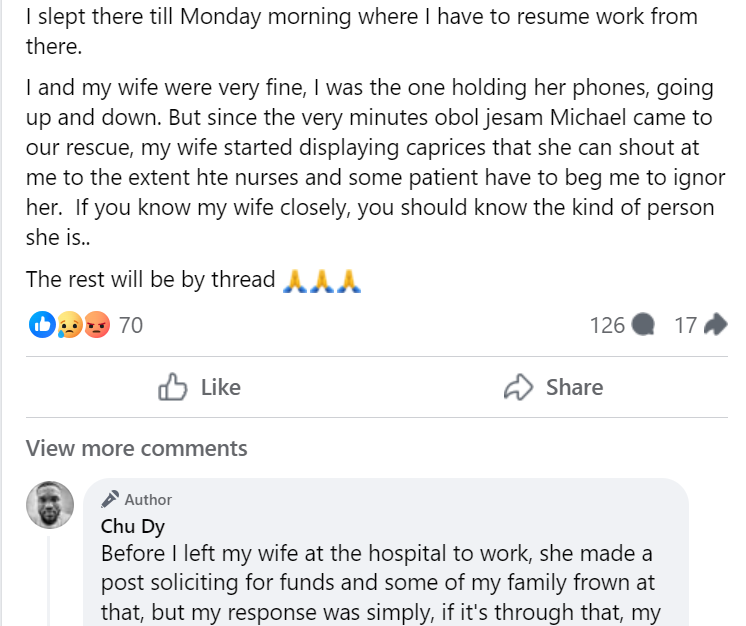The image size is (746, 626).
Task: Click the Author label in comment
Action: click(148, 499)
